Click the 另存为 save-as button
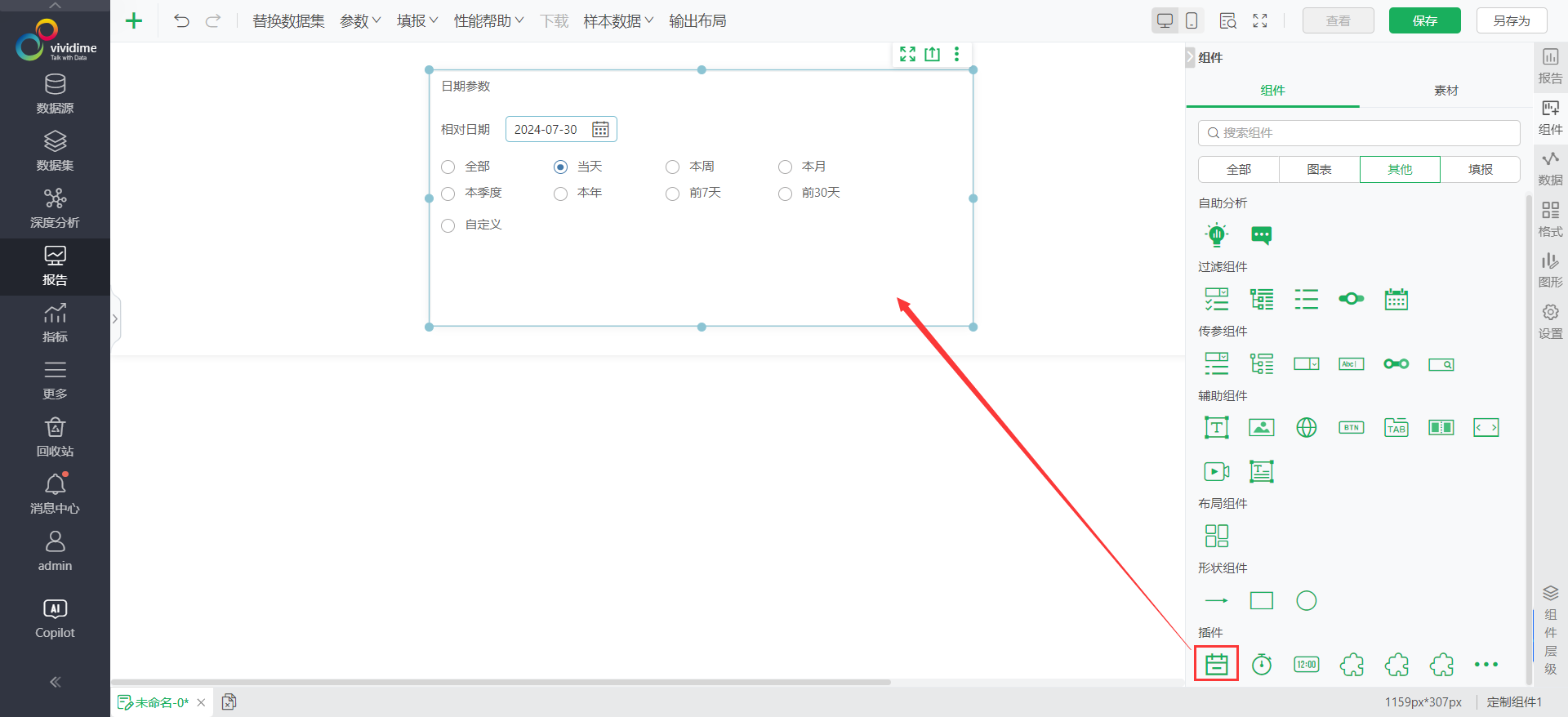 [1512, 21]
